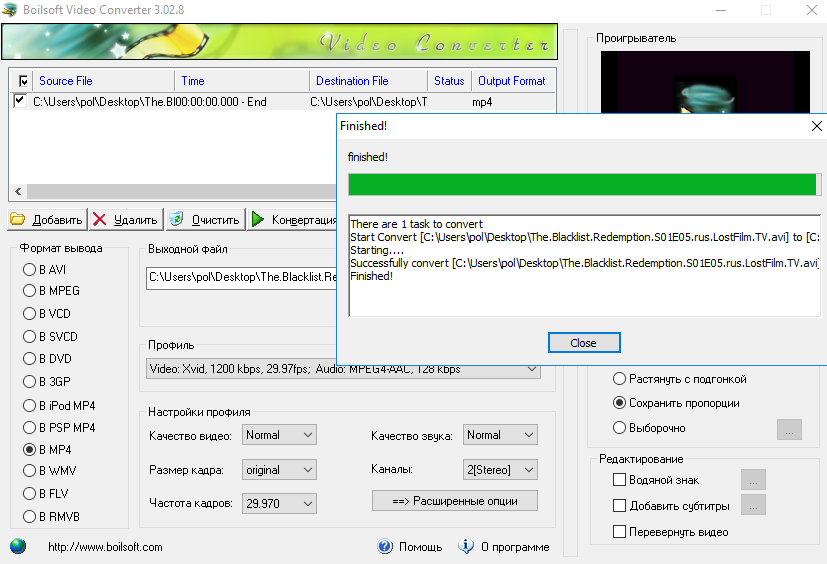Click the green conversion progress bar

pyautogui.click(x=584, y=185)
